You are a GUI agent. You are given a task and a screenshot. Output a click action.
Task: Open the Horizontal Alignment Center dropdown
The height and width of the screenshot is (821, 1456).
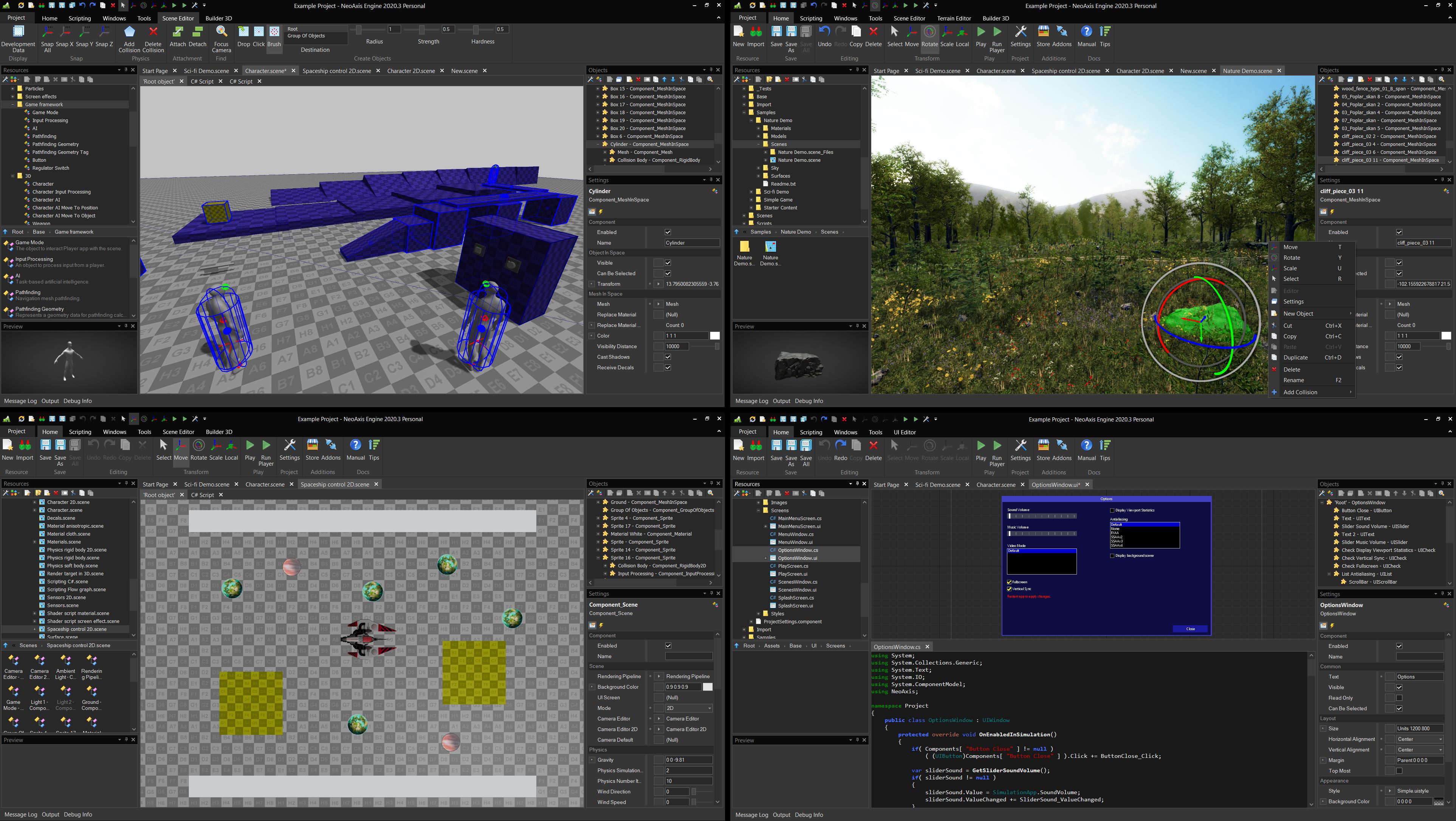(1419, 739)
